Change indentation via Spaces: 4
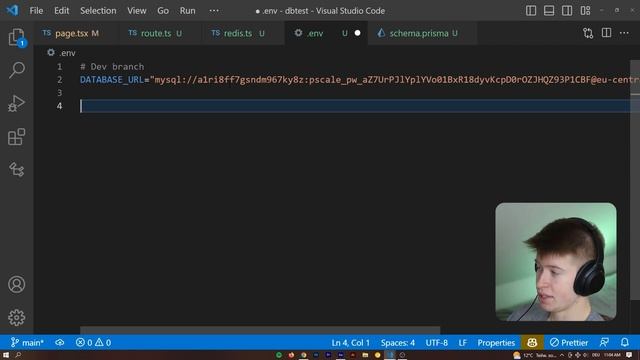Image resolution: width=640 pixels, height=360 pixels. point(398,342)
